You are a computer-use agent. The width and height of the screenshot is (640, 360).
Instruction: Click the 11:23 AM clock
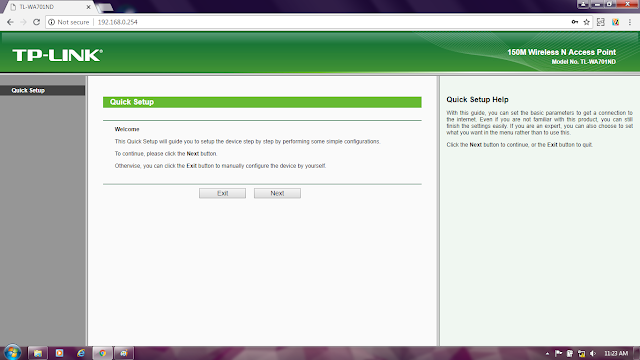pyautogui.click(x=616, y=353)
